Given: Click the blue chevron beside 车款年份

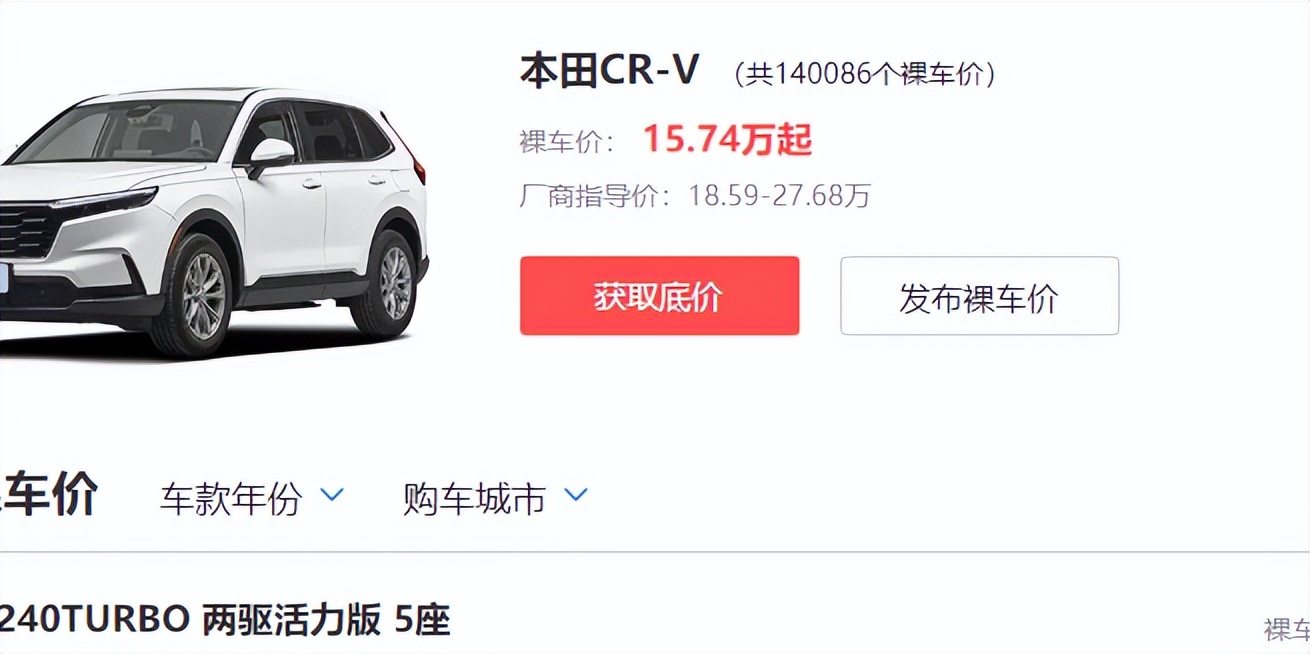Looking at the screenshot, I should point(331,494).
